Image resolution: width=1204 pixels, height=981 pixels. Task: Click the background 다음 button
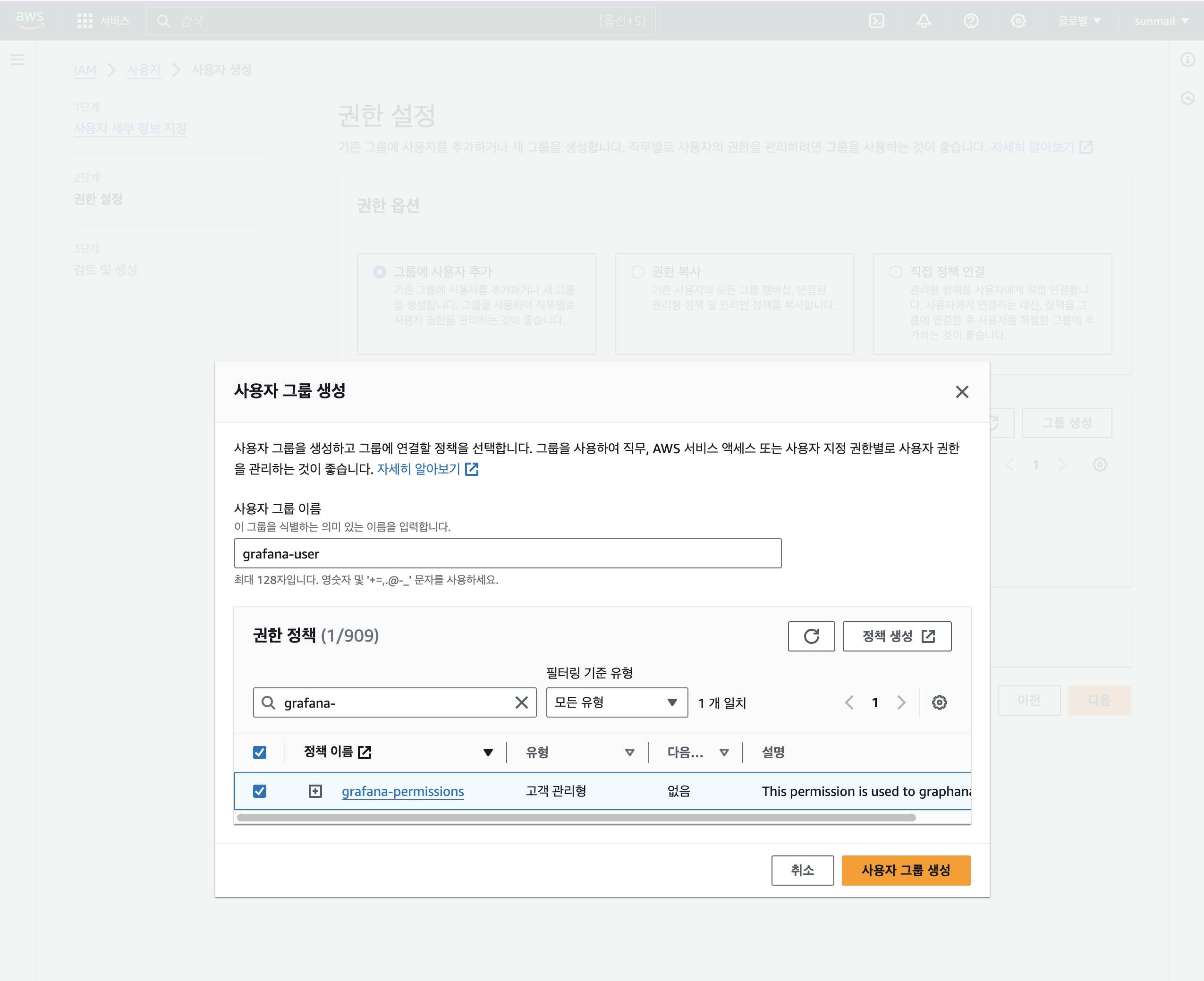point(1099,701)
